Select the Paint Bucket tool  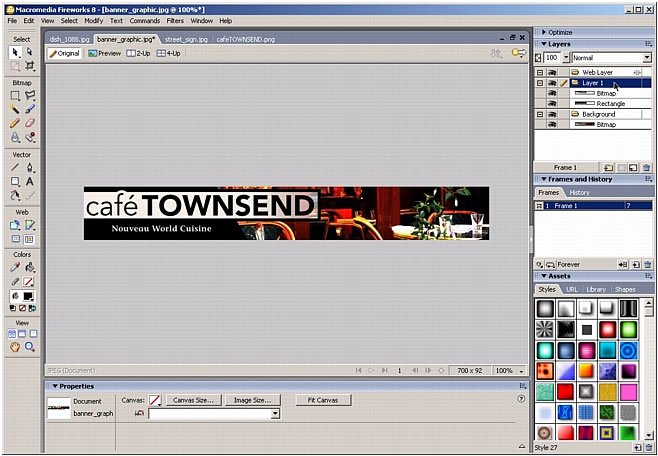29,267
